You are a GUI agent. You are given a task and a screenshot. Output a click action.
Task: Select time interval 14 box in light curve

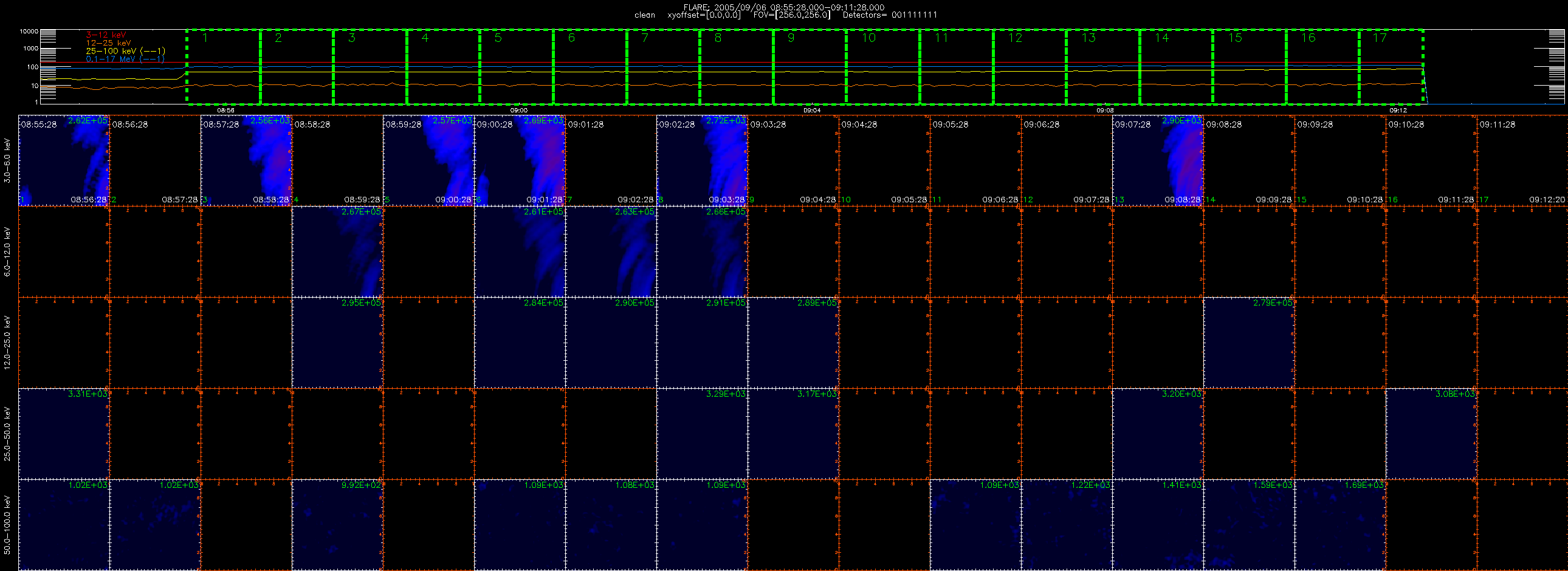pyautogui.click(x=1176, y=67)
